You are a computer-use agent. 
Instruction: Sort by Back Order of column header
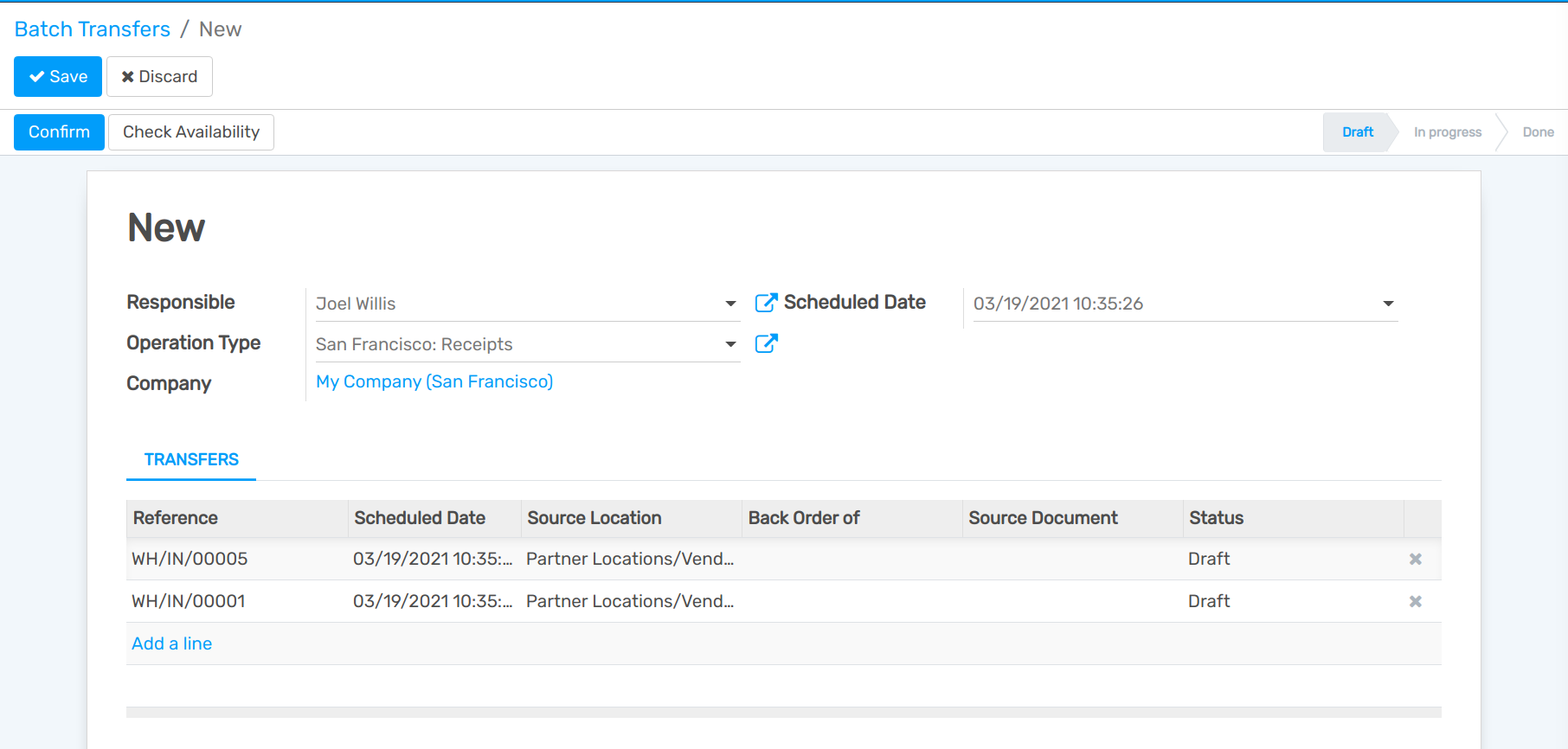click(852, 518)
